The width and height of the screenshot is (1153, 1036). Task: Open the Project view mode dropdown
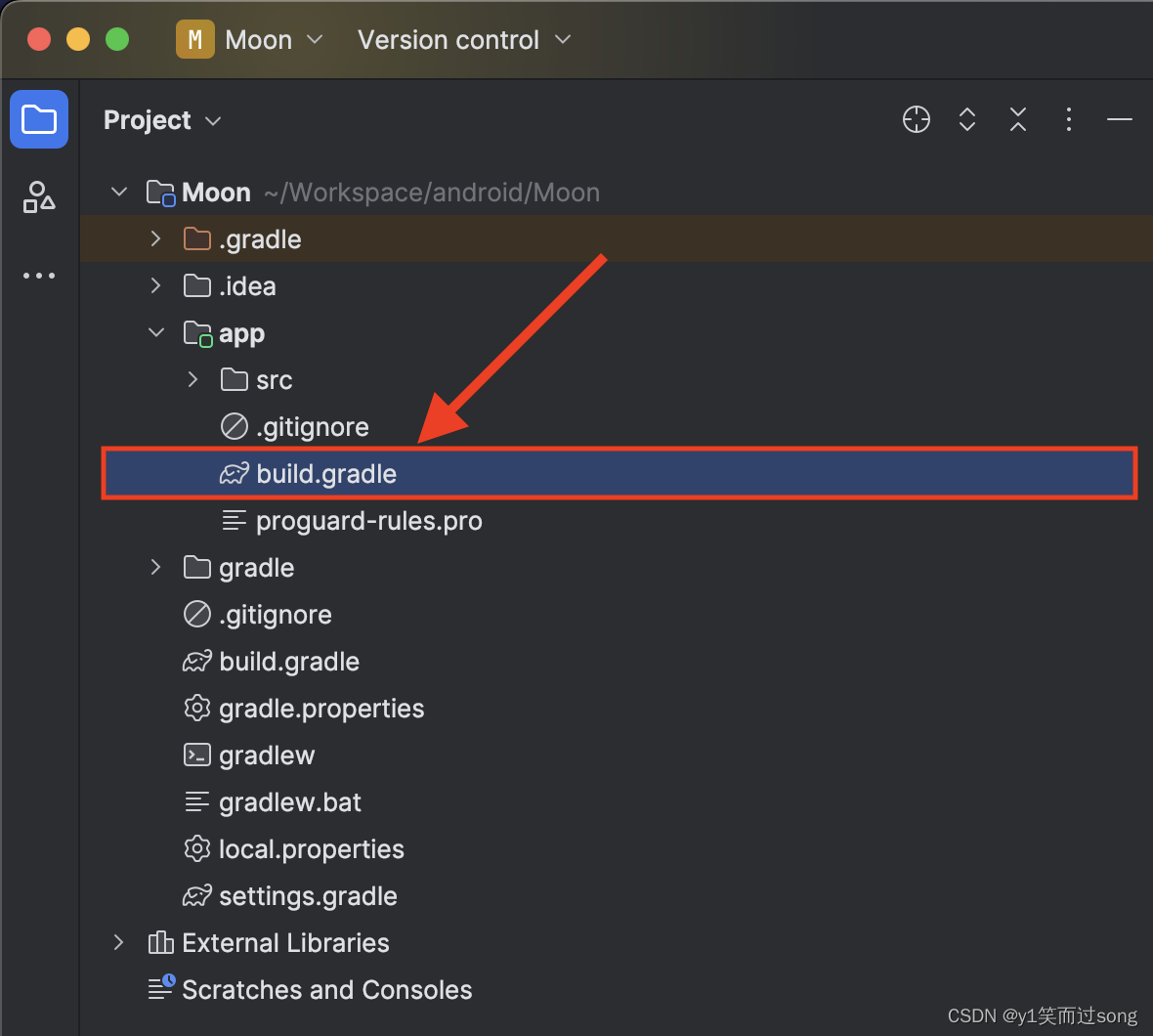point(162,120)
